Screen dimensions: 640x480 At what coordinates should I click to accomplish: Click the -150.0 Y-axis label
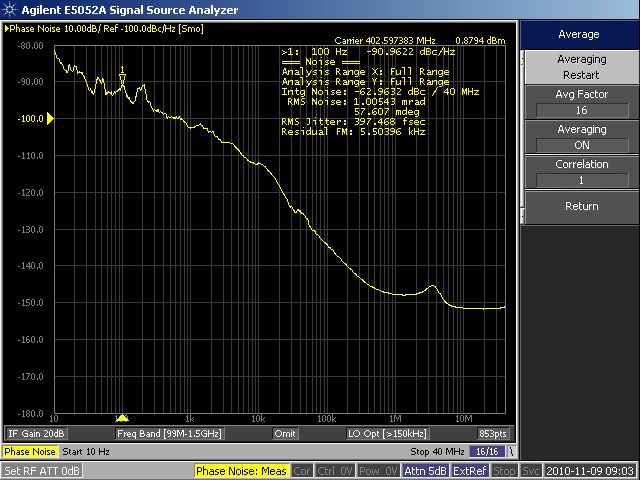pos(31,303)
